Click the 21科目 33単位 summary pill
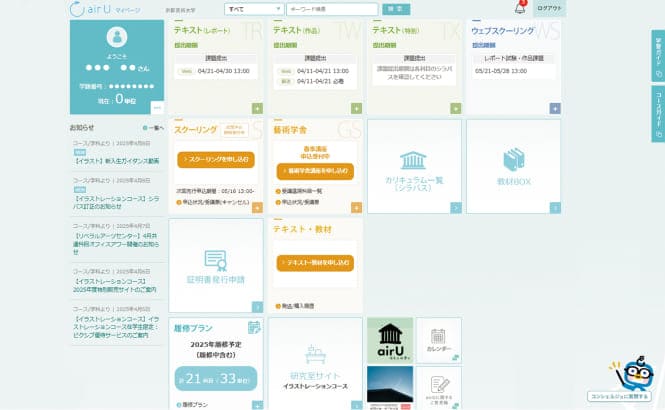This screenshot has height=410, width=665. point(216,378)
